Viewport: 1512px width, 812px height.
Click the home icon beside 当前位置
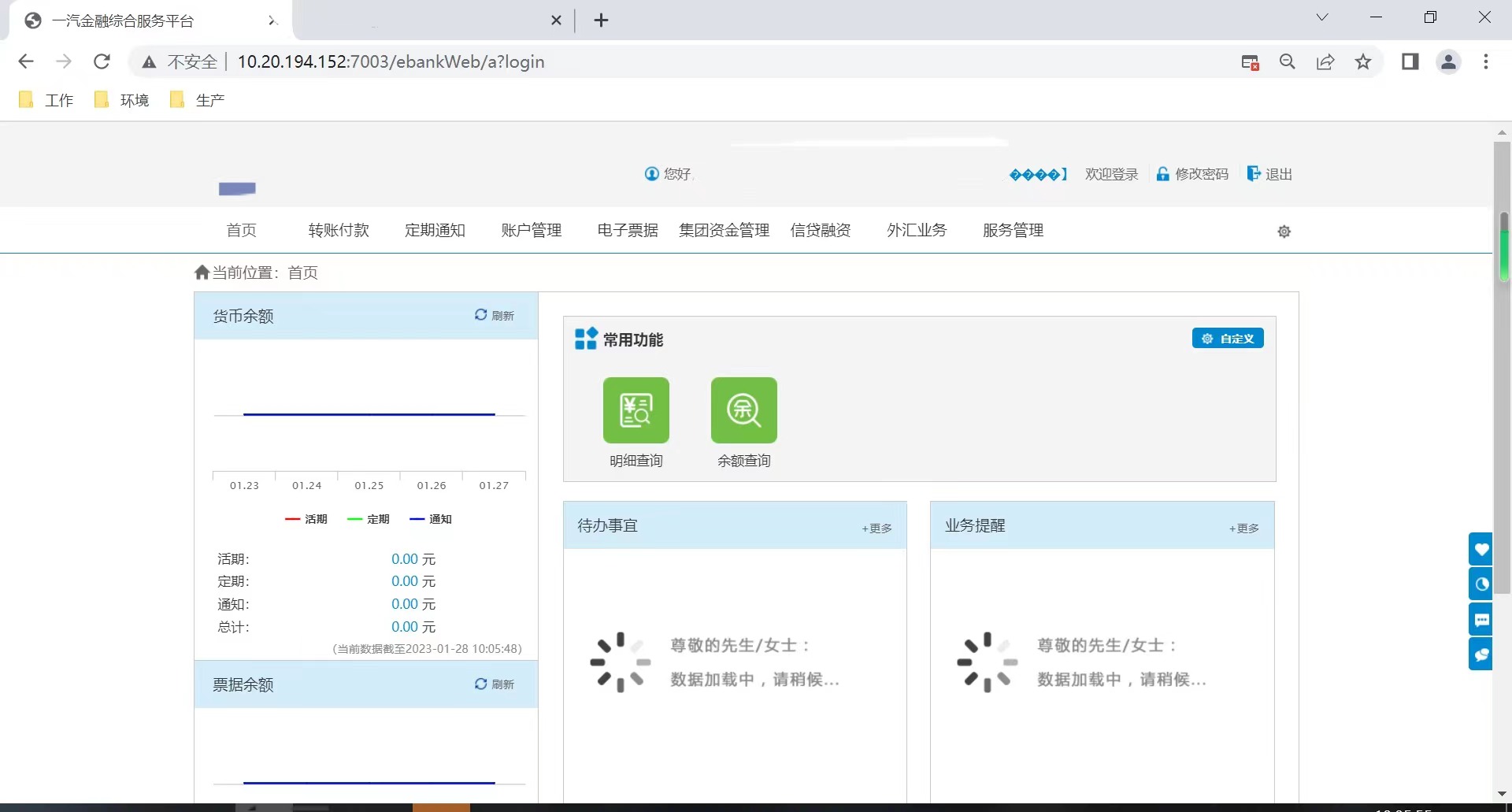click(202, 273)
